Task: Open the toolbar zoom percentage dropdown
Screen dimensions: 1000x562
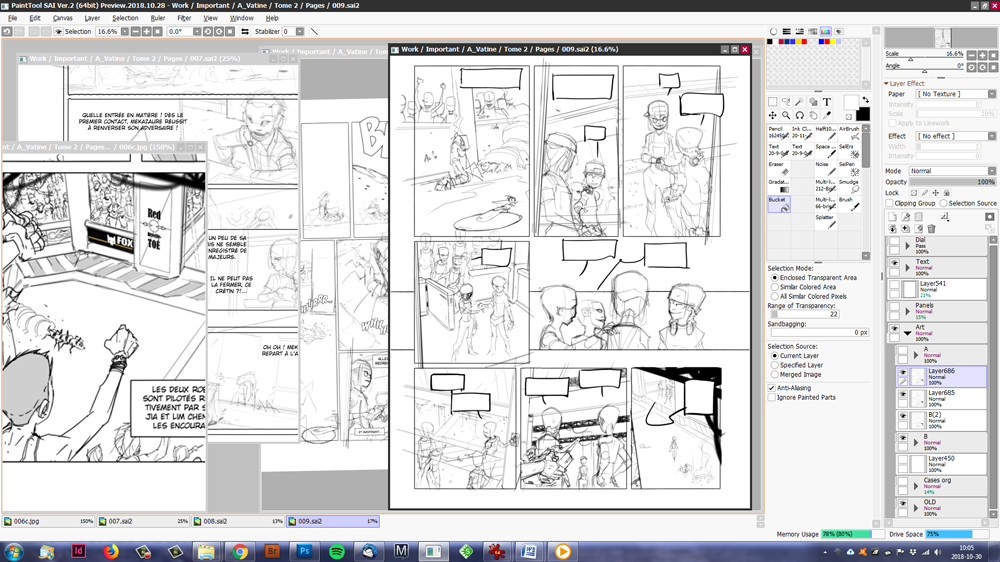Action: [124, 31]
